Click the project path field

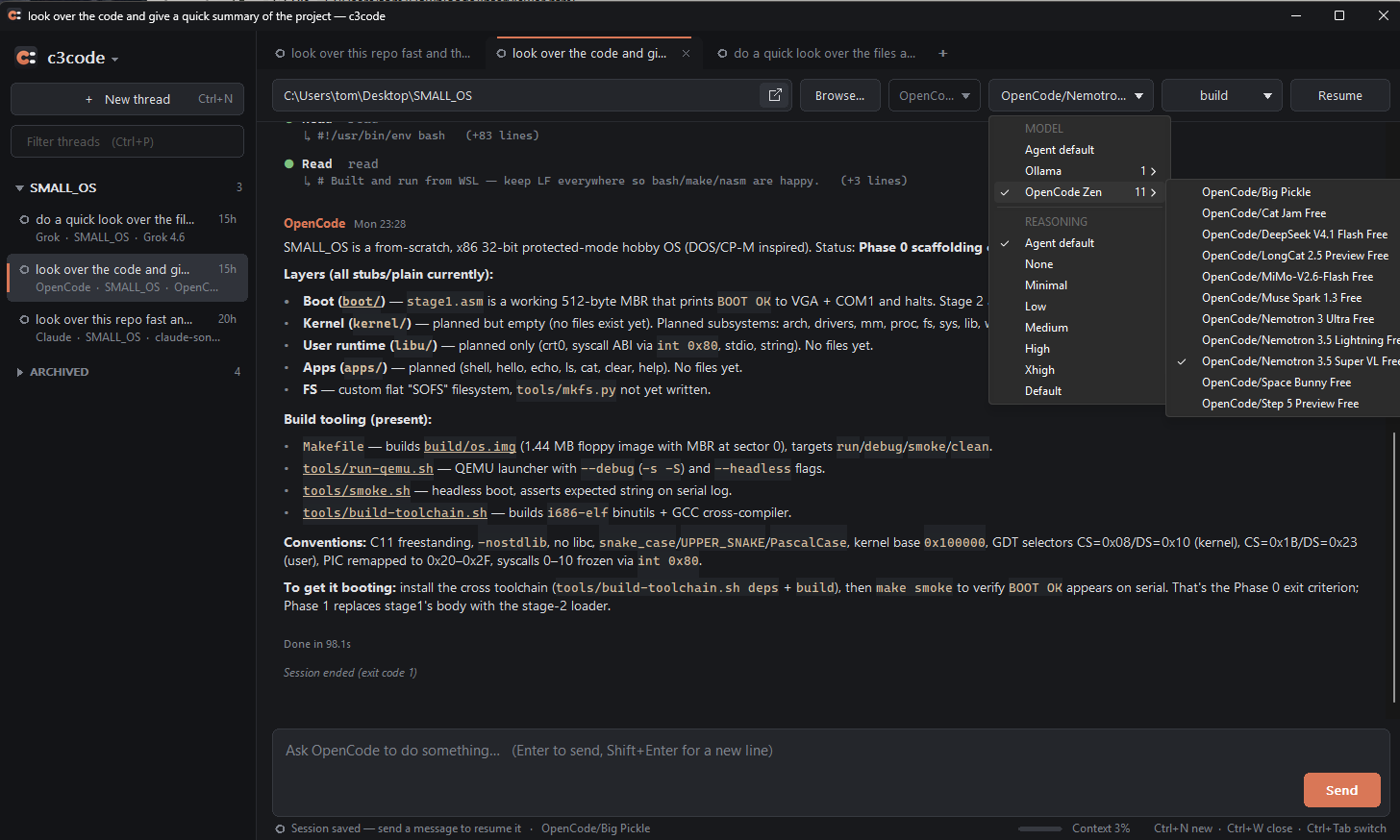tap(517, 95)
